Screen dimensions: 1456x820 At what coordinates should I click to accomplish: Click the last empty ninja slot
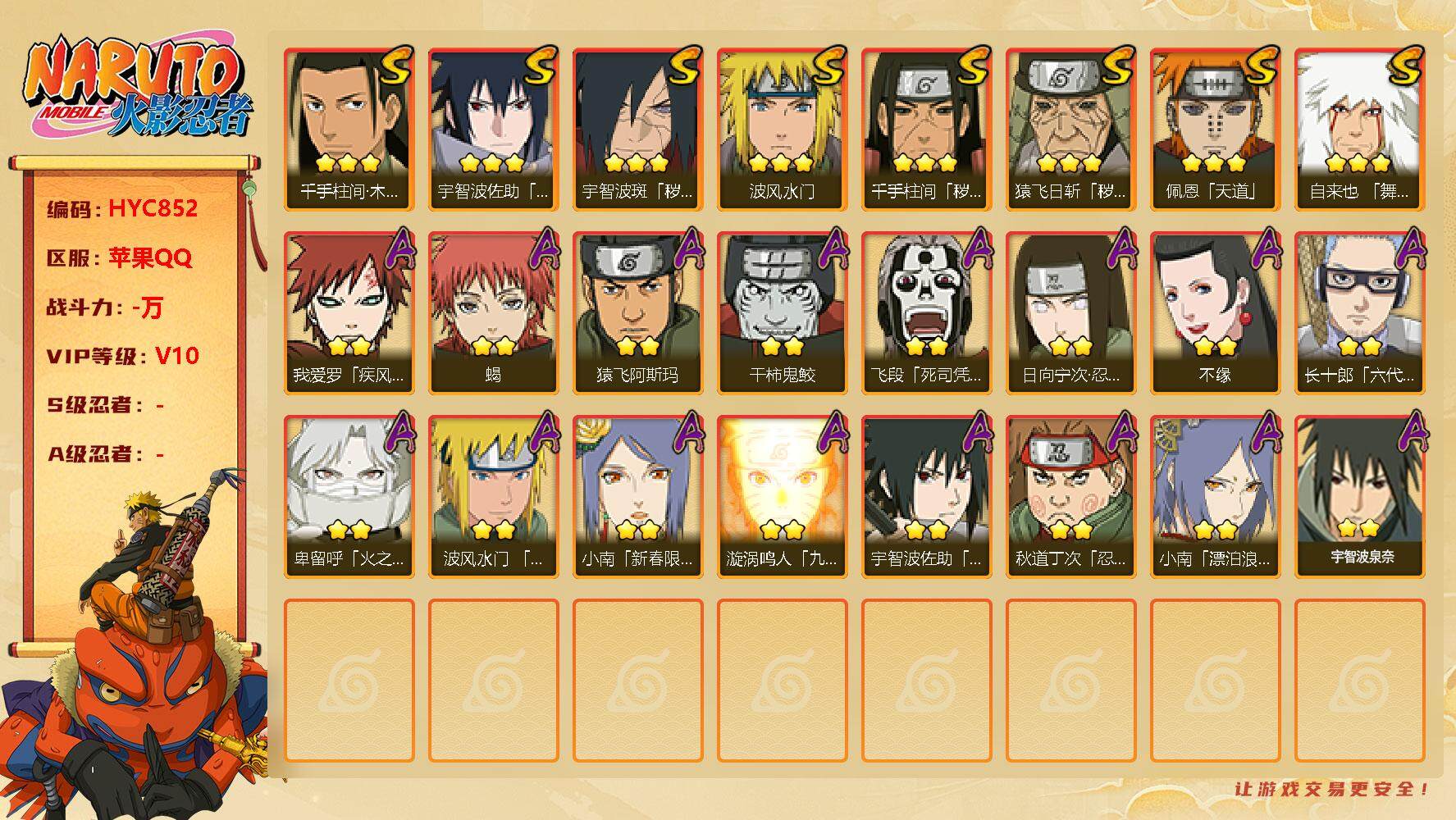tap(1359, 681)
